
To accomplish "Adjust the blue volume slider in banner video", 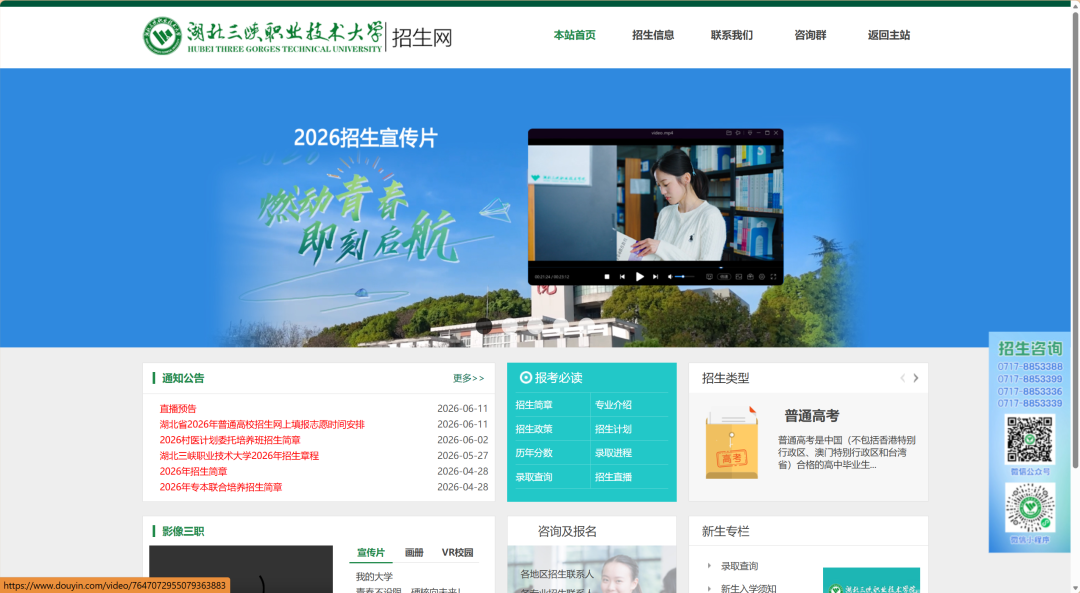I will click(x=684, y=277).
